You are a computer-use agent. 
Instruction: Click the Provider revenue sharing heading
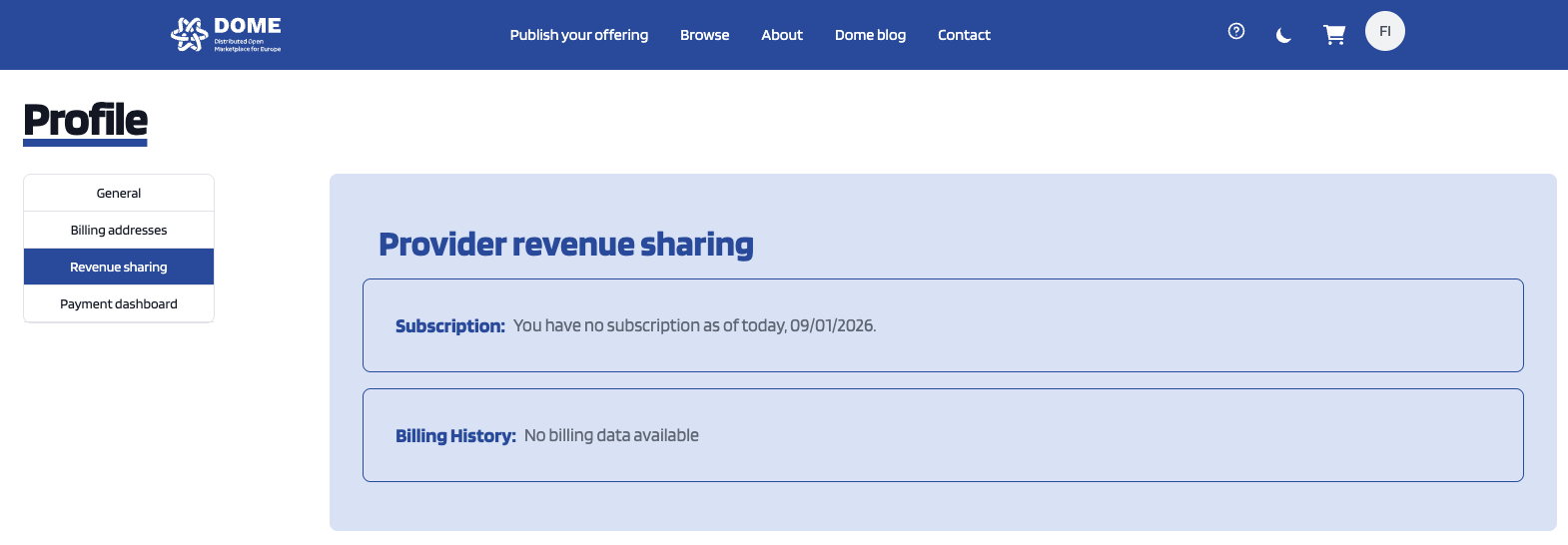pyautogui.click(x=565, y=245)
